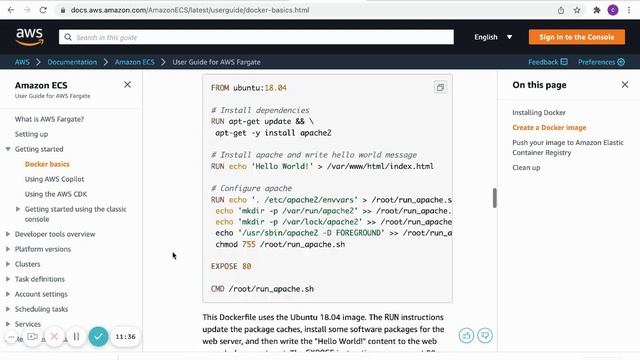Open the extensions puzzle icon
The image size is (640, 360).
click(597, 10)
